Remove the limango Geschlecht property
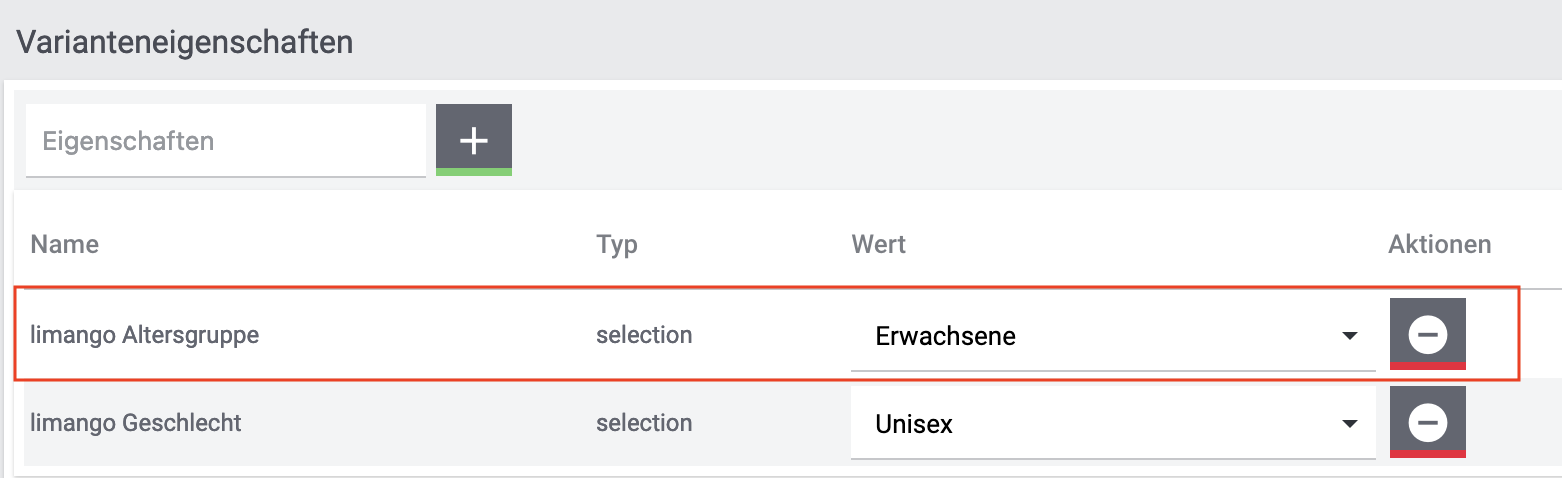1562x478 pixels. (x=1427, y=422)
